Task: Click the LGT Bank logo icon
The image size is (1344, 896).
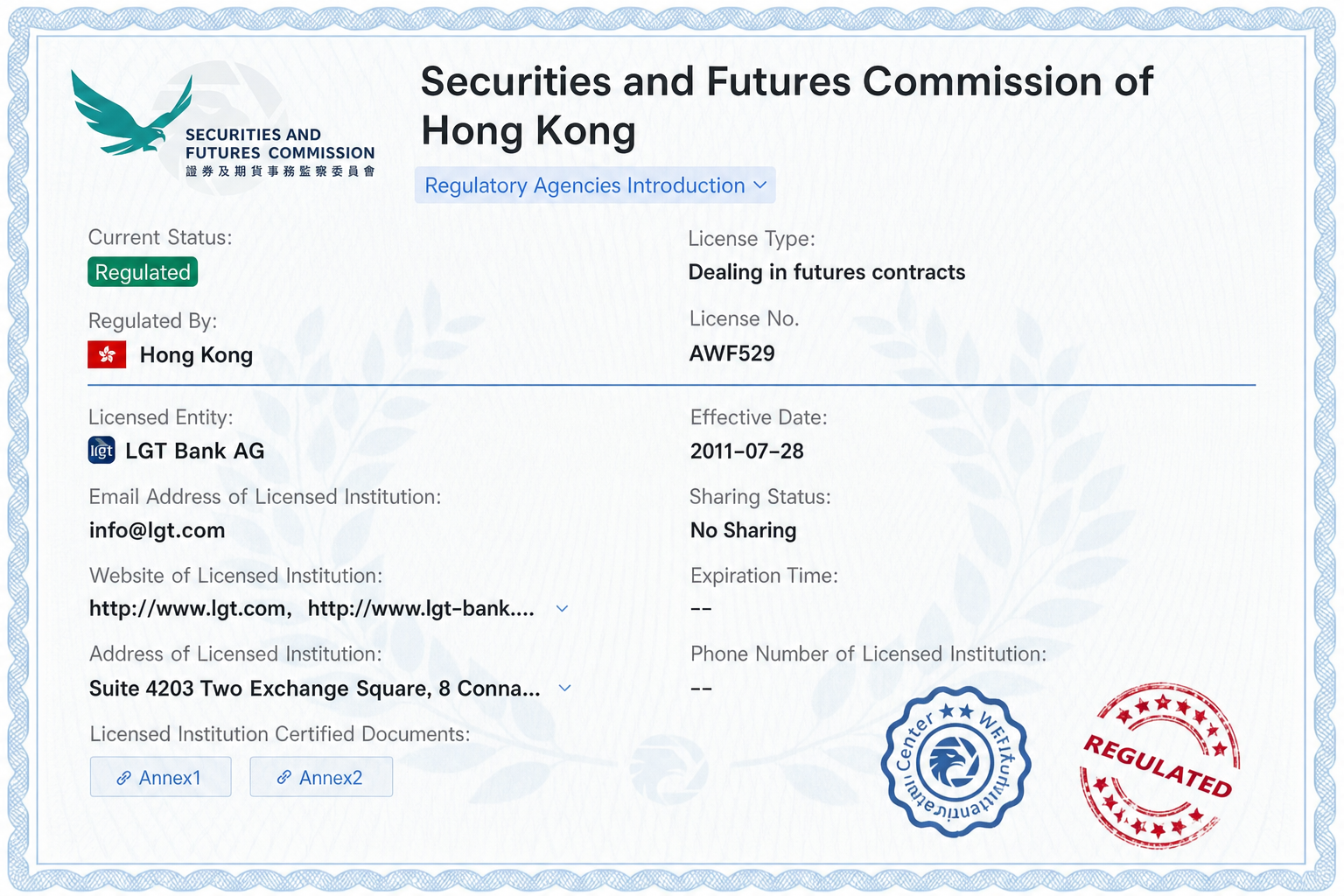Action: point(101,451)
